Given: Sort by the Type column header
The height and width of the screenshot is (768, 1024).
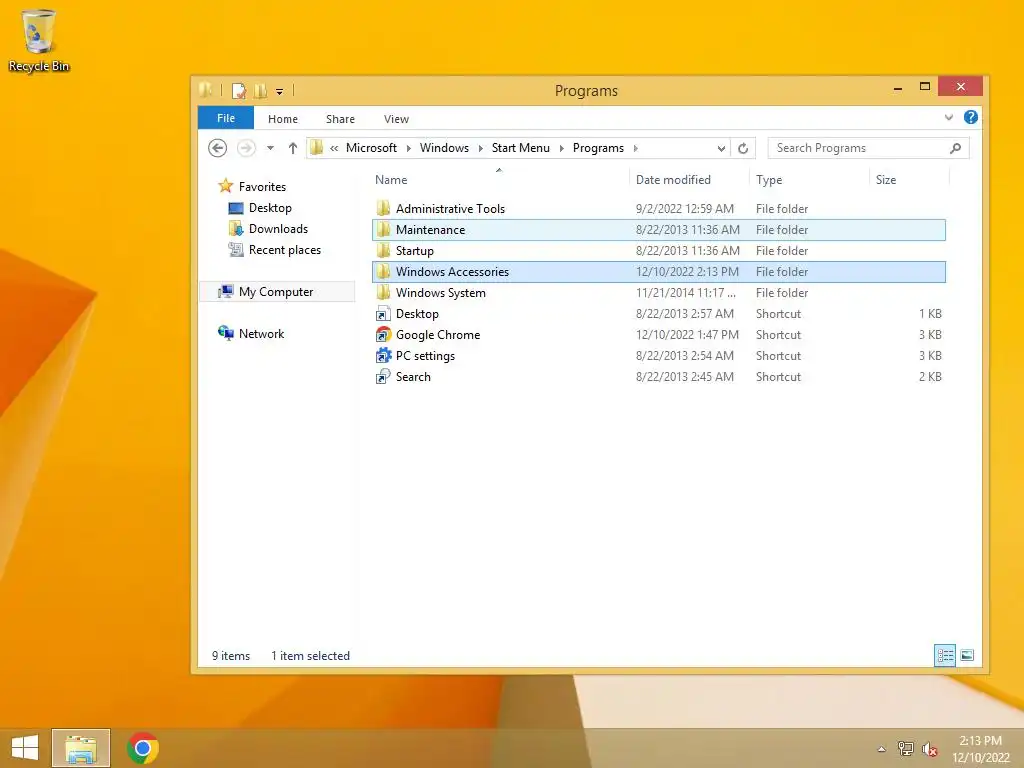Looking at the screenshot, I should tap(769, 180).
